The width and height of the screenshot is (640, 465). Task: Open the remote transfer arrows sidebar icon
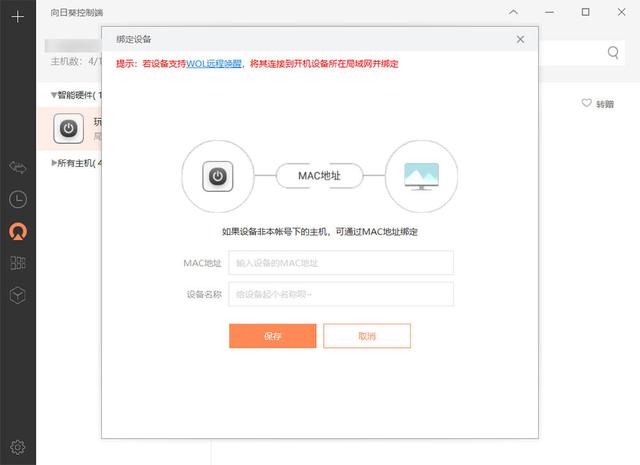pyautogui.click(x=18, y=168)
